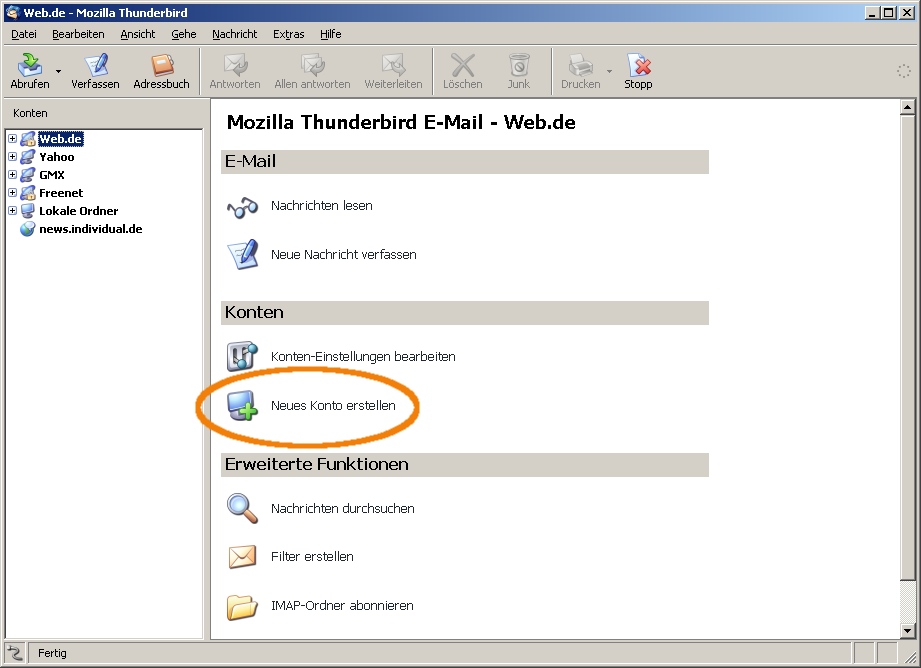Click the Thunderbird title bar icon
Viewport: 921px width, 668px height.
click(12, 12)
